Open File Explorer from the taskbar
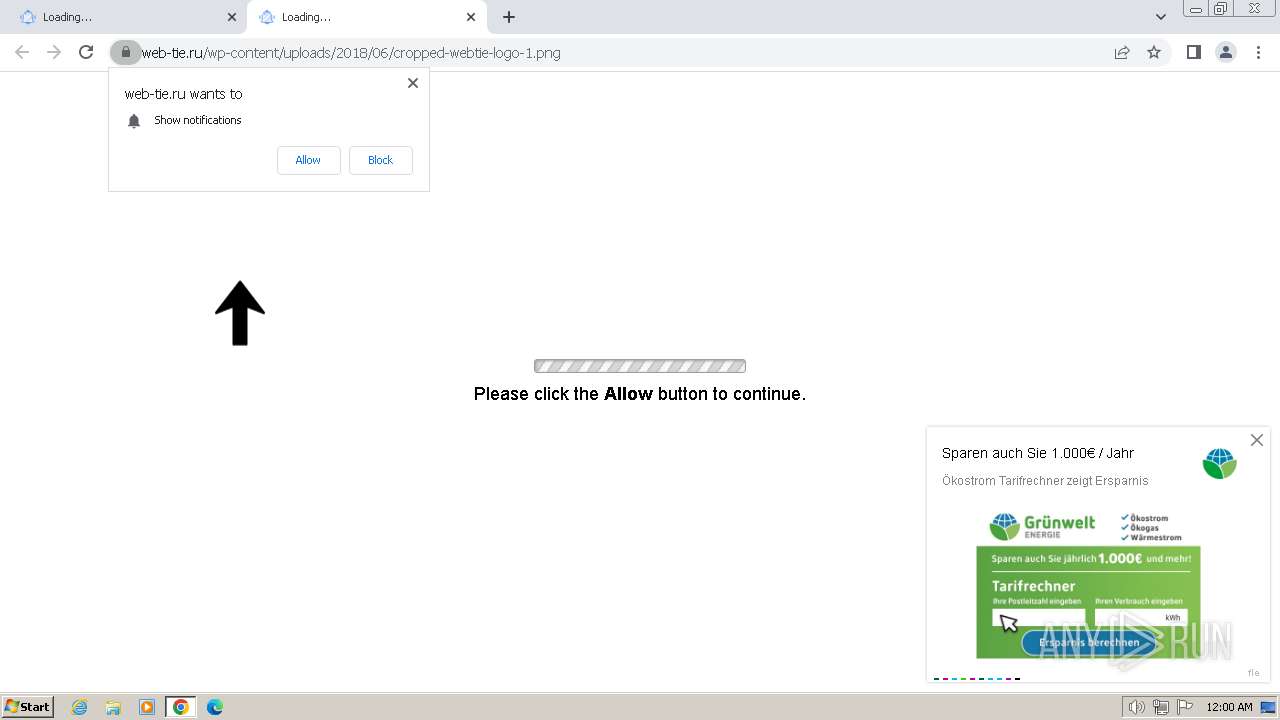 (113, 707)
